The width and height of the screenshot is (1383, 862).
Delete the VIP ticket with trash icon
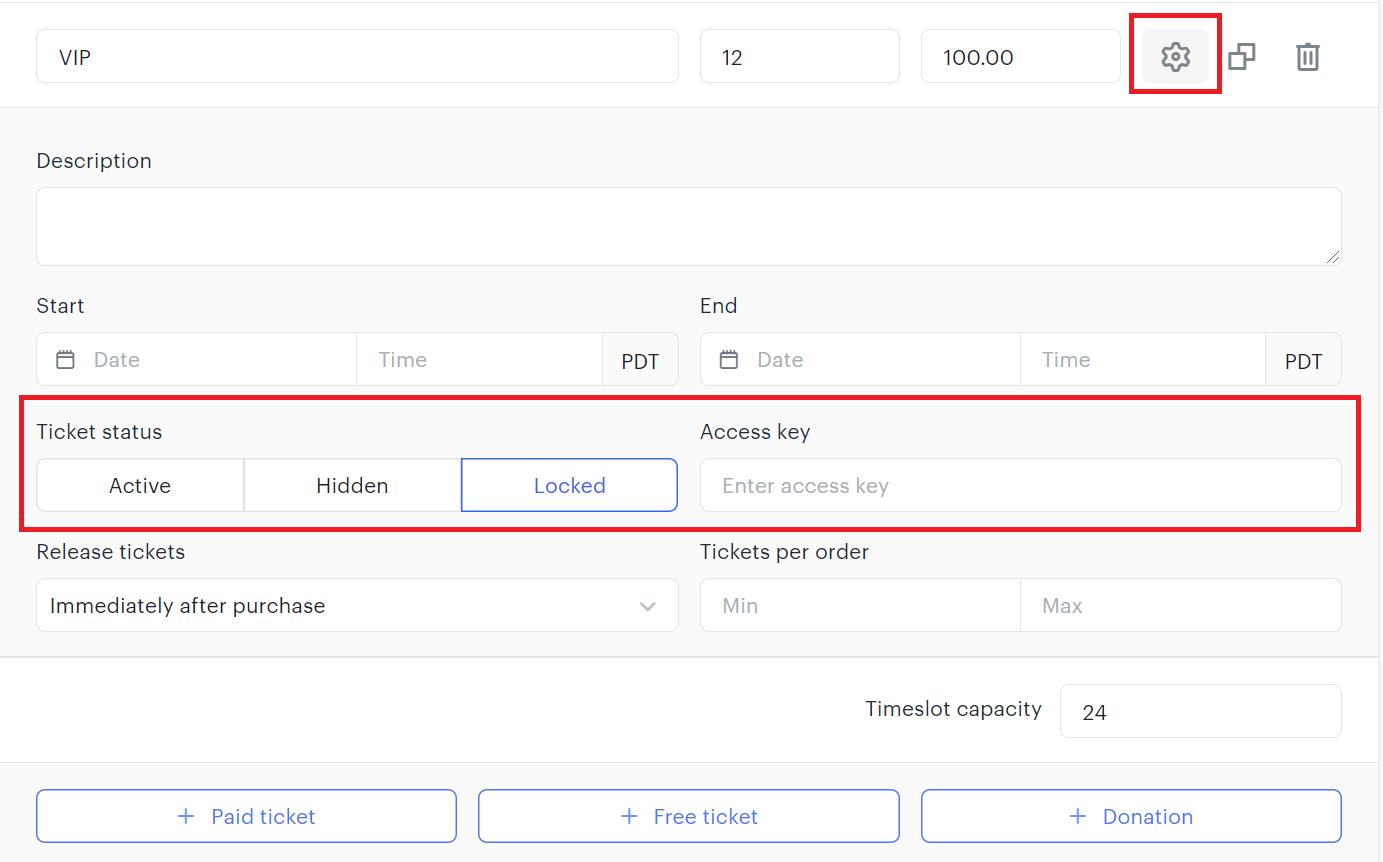coord(1307,57)
